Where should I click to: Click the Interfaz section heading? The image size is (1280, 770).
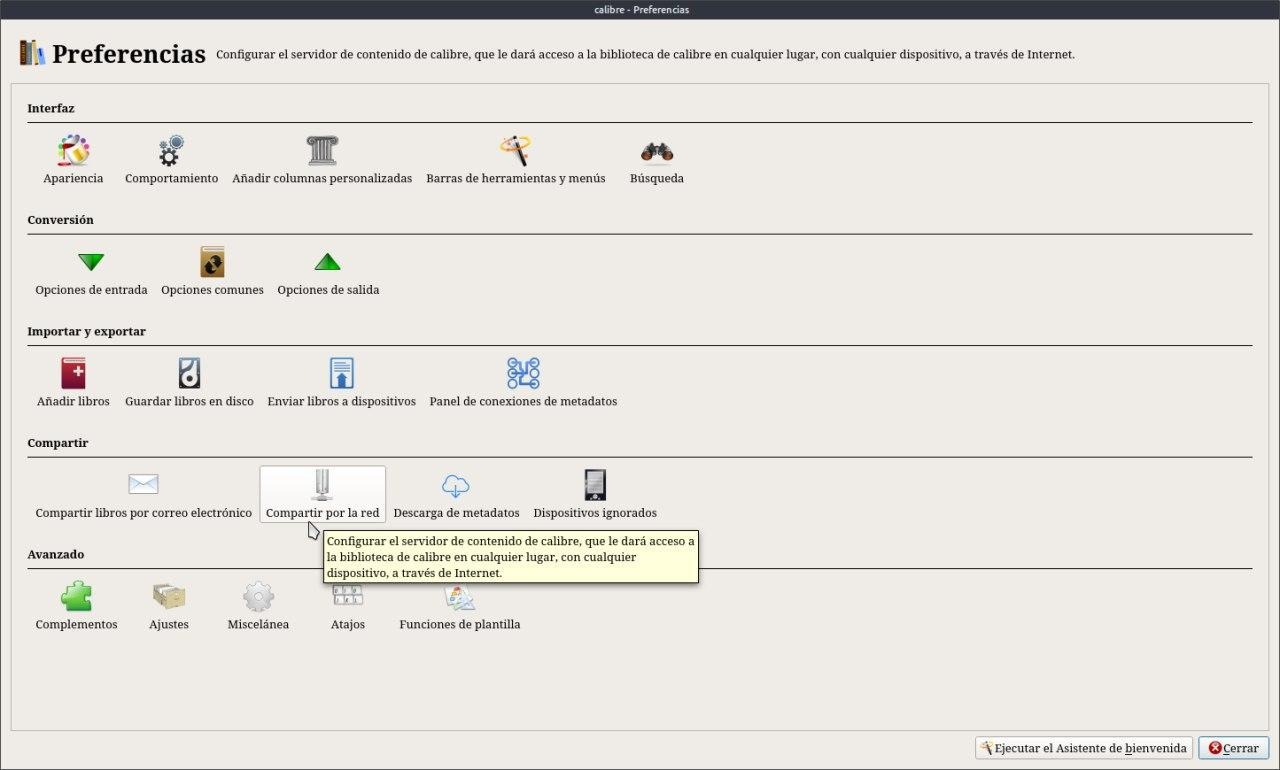coord(51,108)
